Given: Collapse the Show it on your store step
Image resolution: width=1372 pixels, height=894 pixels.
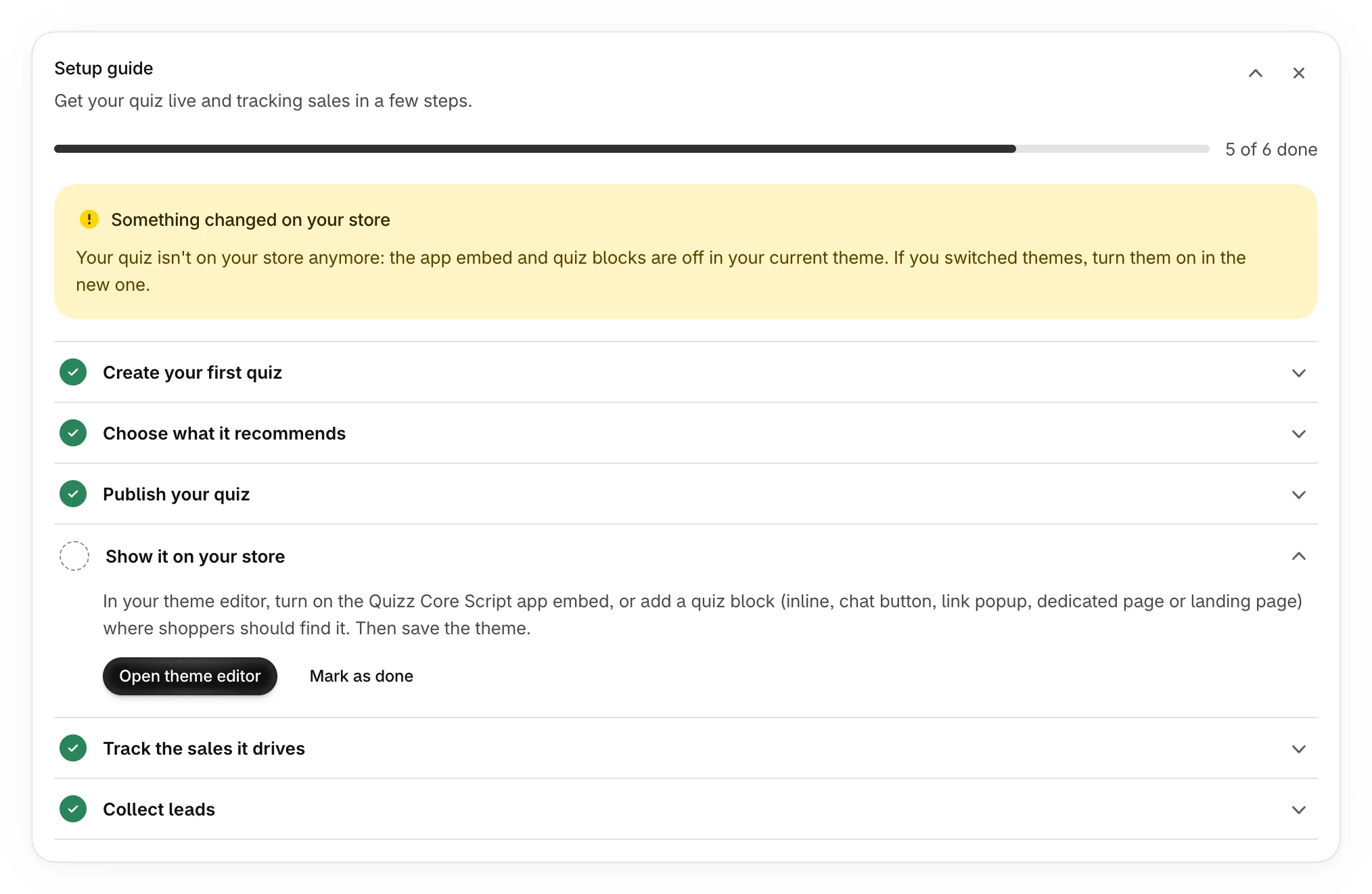Looking at the screenshot, I should click(x=1298, y=556).
